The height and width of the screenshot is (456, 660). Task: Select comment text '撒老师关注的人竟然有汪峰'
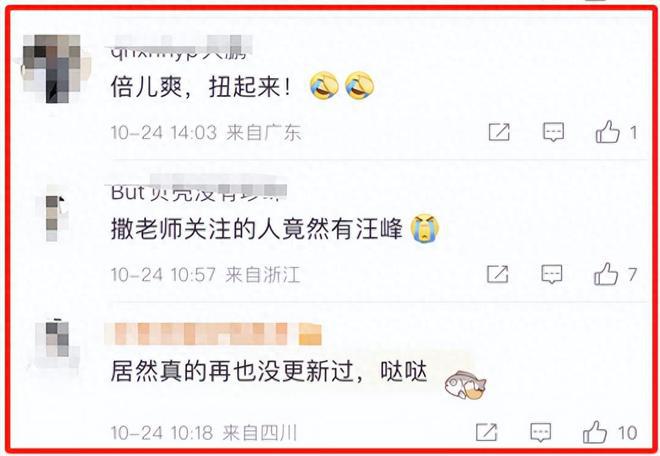257,230
